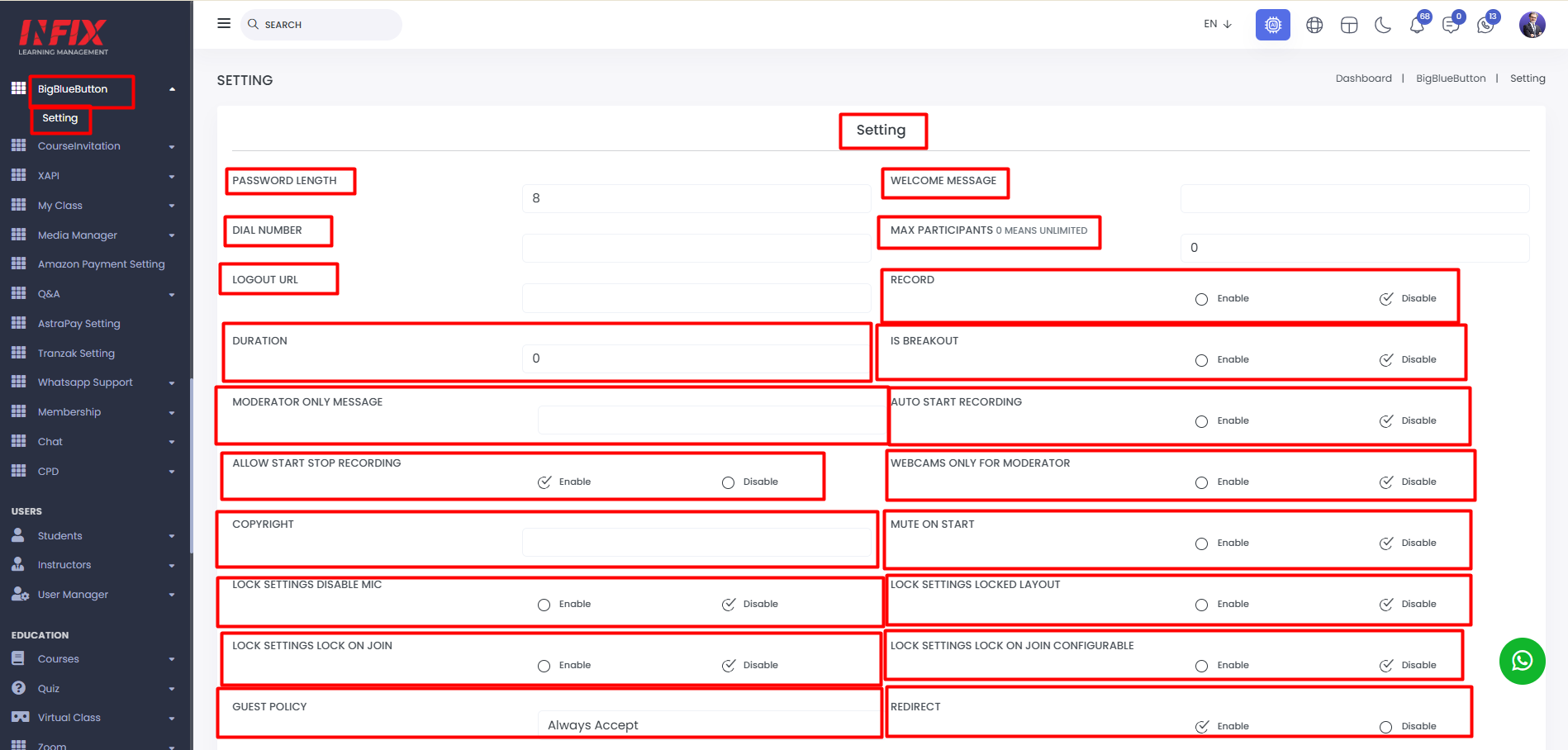Open the globe website icon
1568x750 pixels.
1314,25
